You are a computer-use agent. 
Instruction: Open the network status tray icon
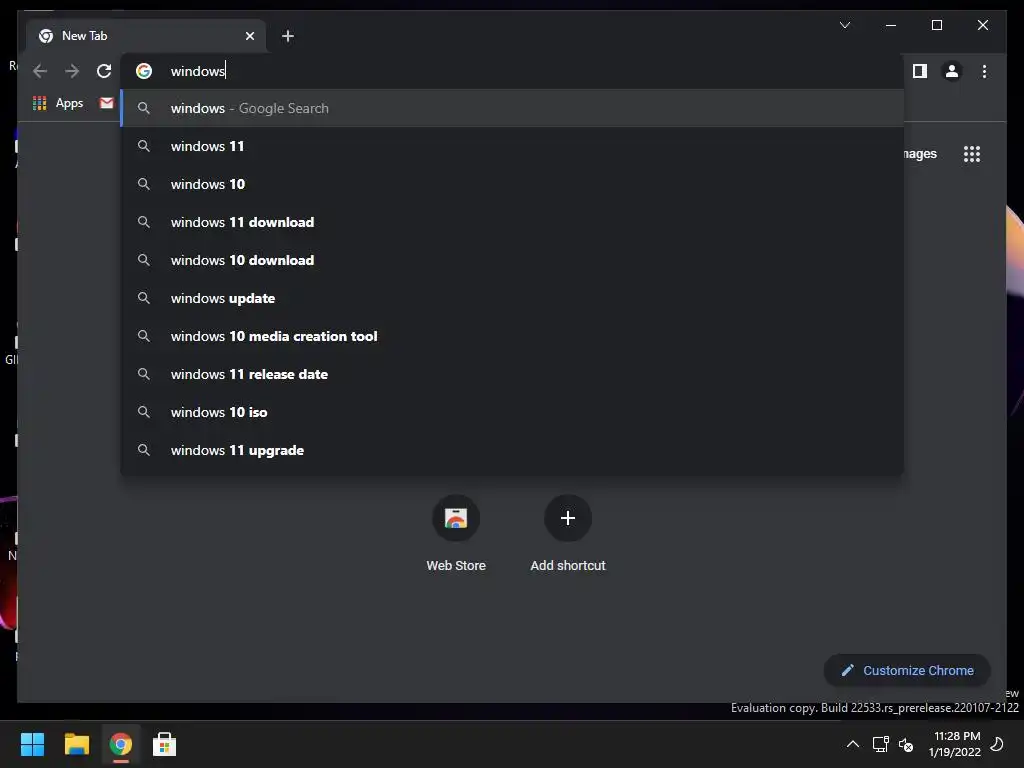coord(880,744)
